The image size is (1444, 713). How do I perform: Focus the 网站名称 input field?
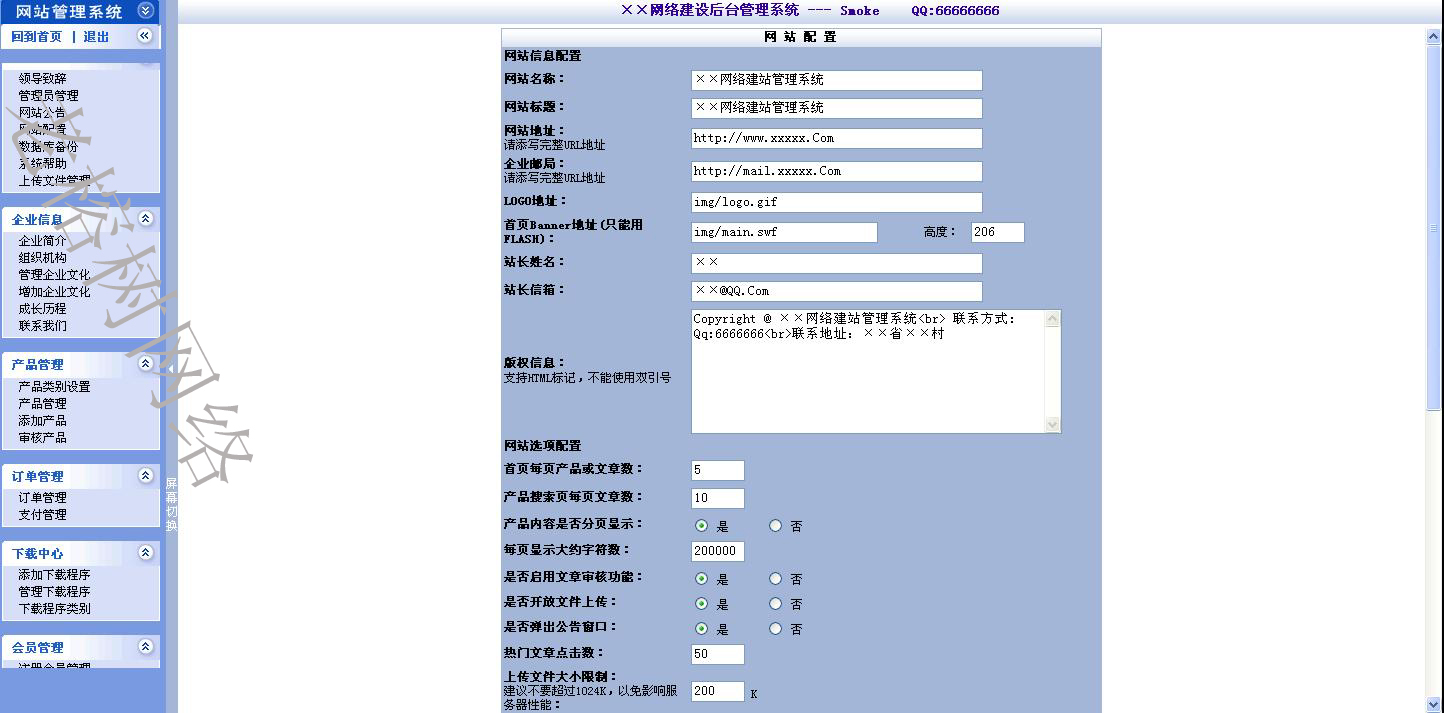pos(836,80)
